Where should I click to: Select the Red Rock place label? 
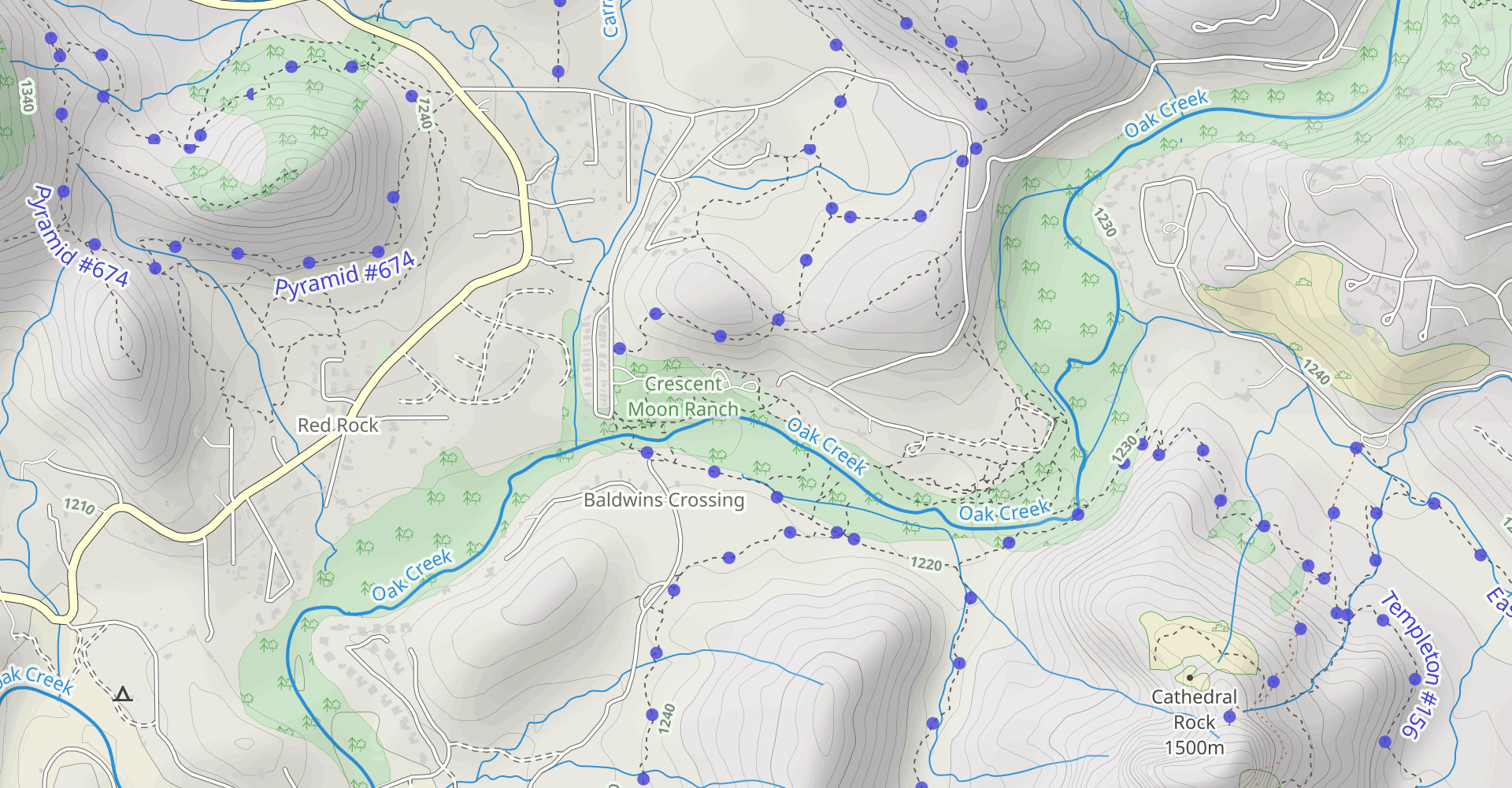(338, 425)
